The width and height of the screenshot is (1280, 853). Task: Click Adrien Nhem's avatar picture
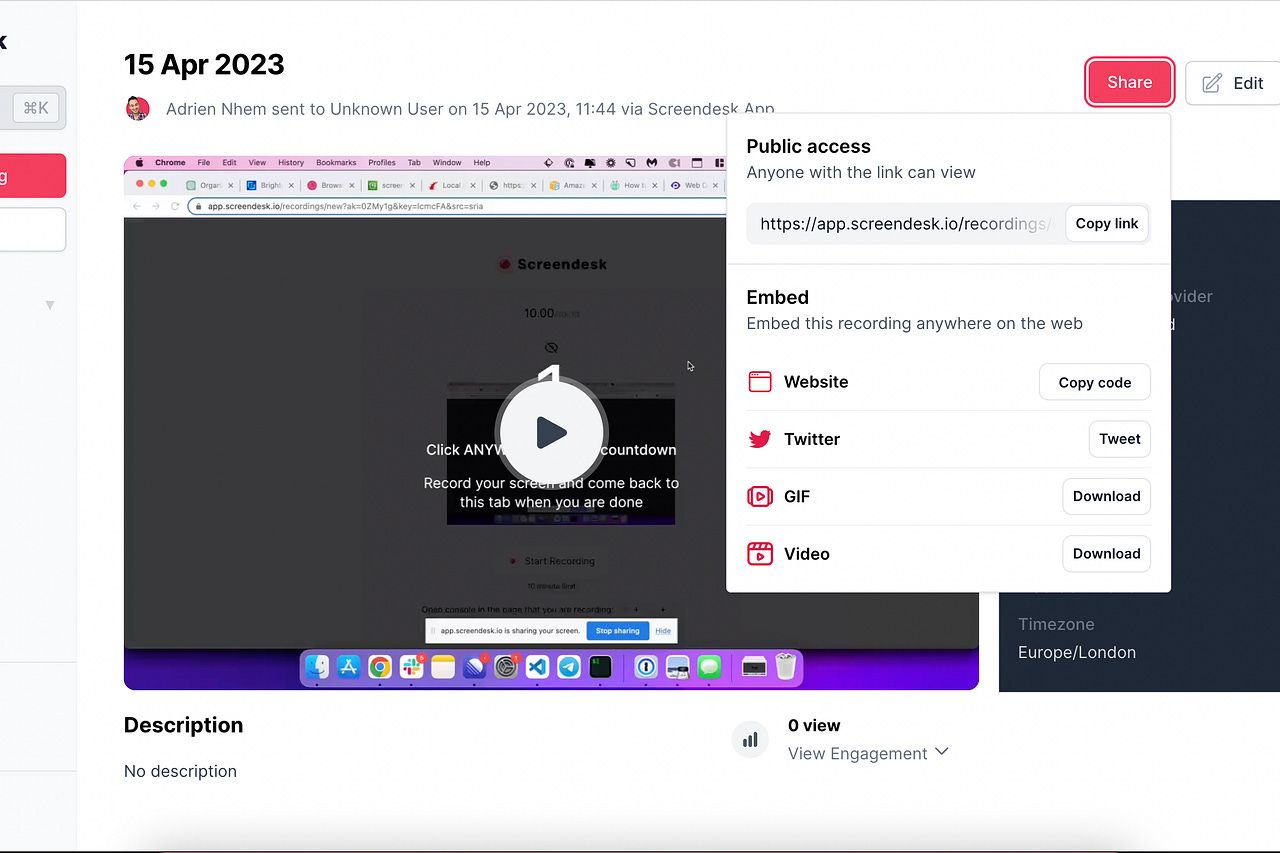(x=137, y=108)
